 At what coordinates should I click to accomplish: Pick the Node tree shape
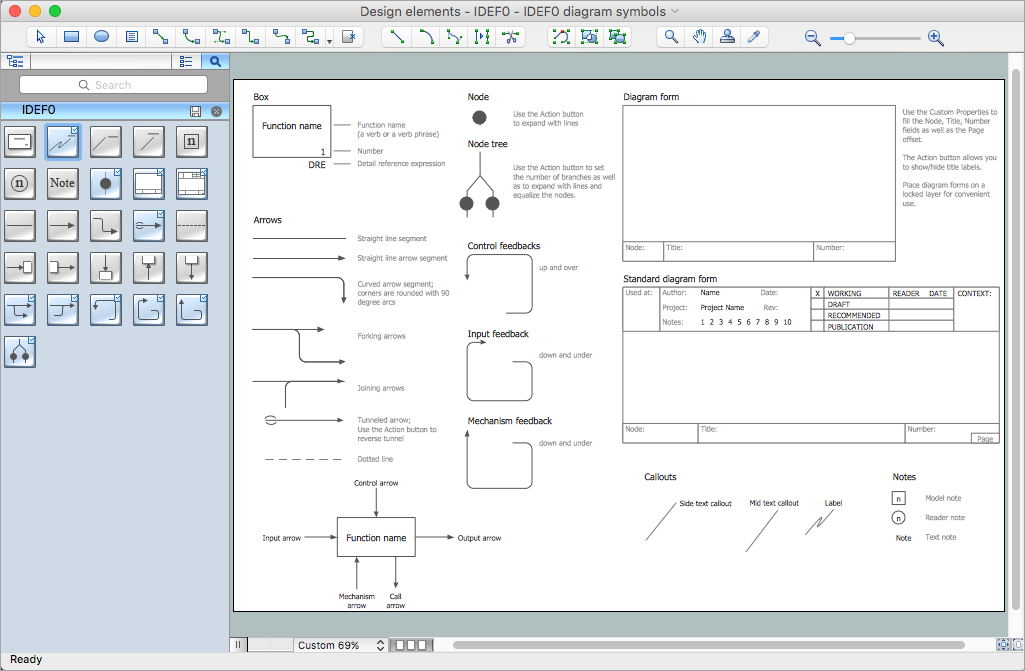click(x=20, y=352)
